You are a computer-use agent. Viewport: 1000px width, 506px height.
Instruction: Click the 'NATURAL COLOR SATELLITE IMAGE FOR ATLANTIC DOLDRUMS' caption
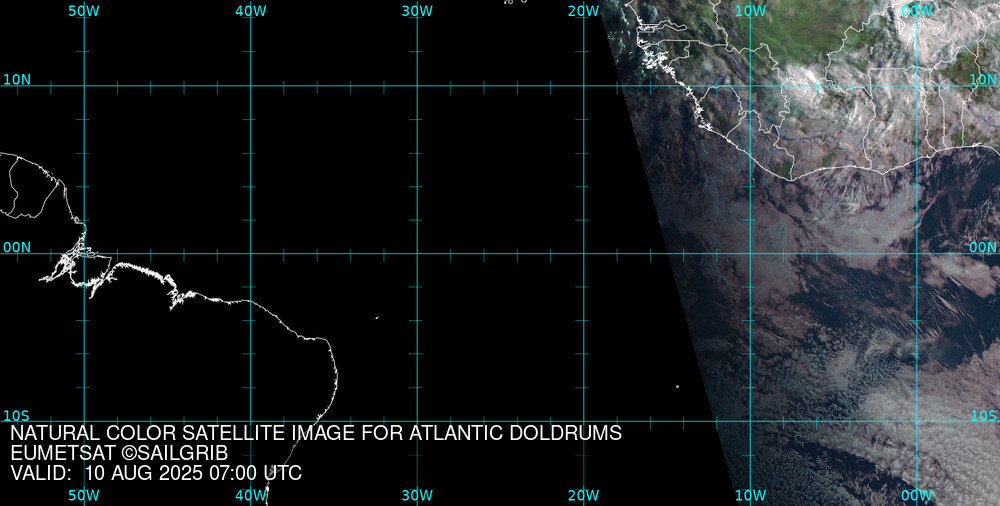point(316,433)
